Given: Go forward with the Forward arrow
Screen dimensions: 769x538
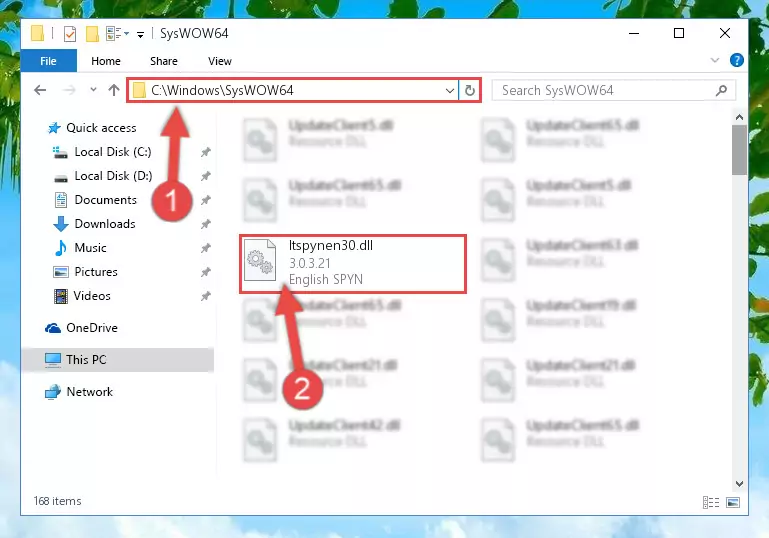Looking at the screenshot, I should point(69,90).
